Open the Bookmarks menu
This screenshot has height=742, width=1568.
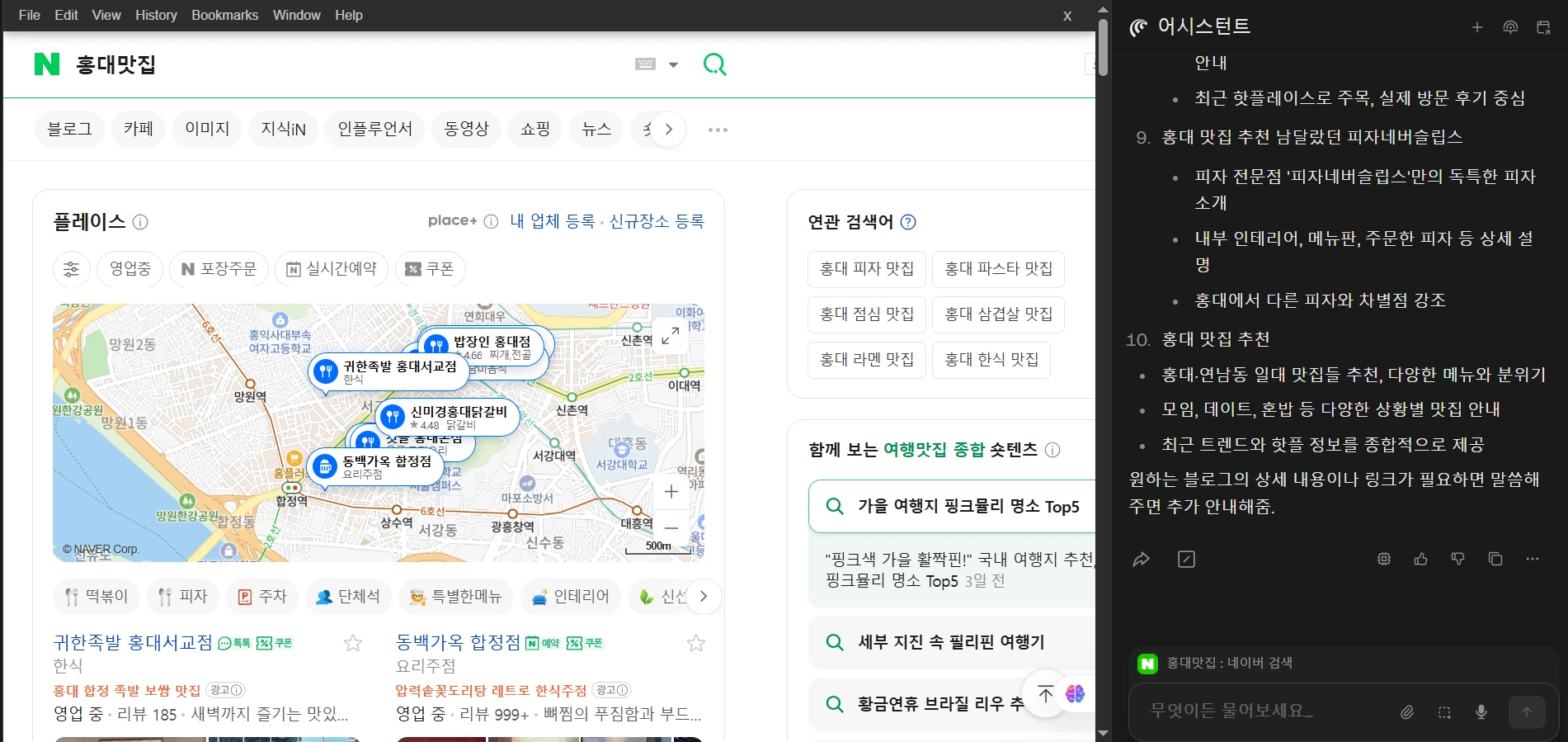(x=224, y=15)
